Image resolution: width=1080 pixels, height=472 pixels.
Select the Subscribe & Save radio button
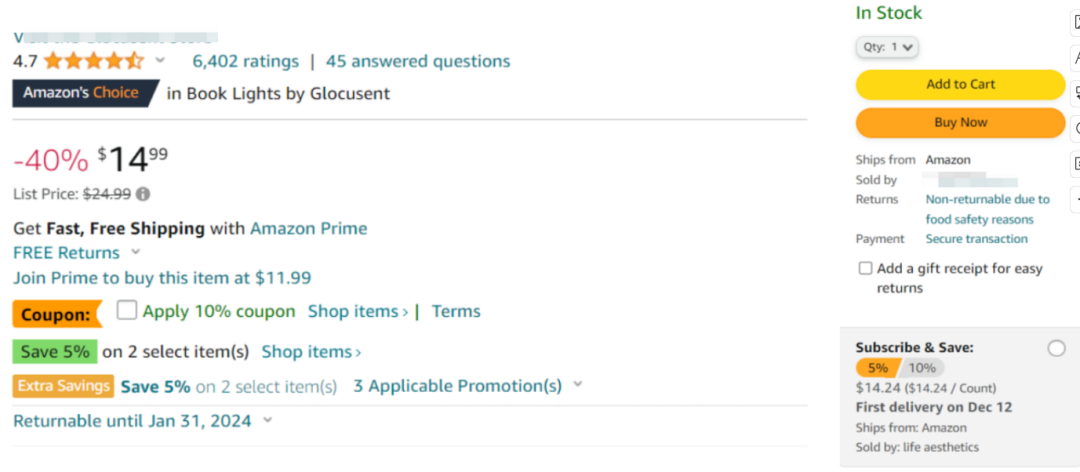click(1056, 349)
